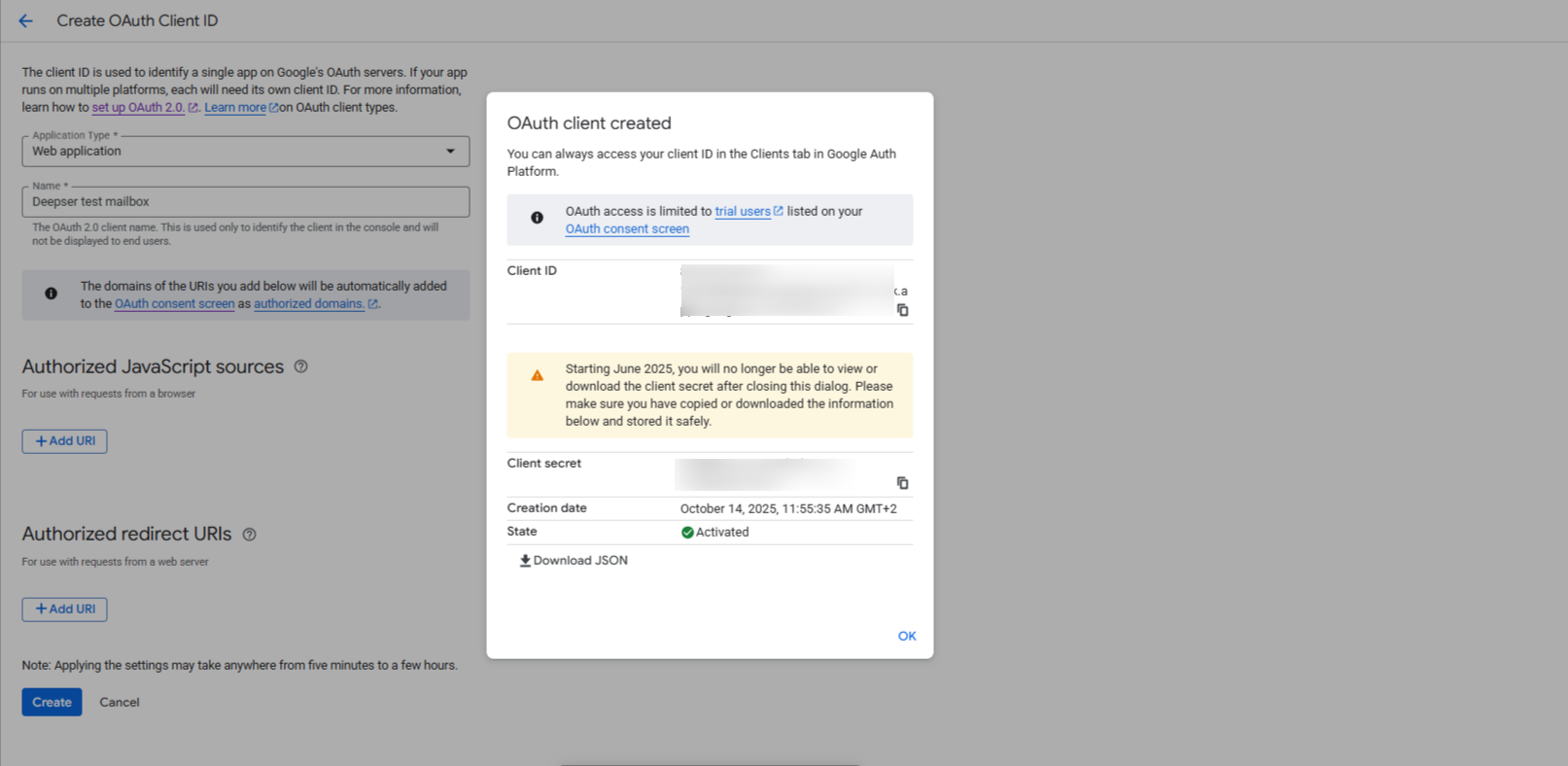Click the green Activated check icon
The height and width of the screenshot is (766, 1568).
tap(687, 533)
